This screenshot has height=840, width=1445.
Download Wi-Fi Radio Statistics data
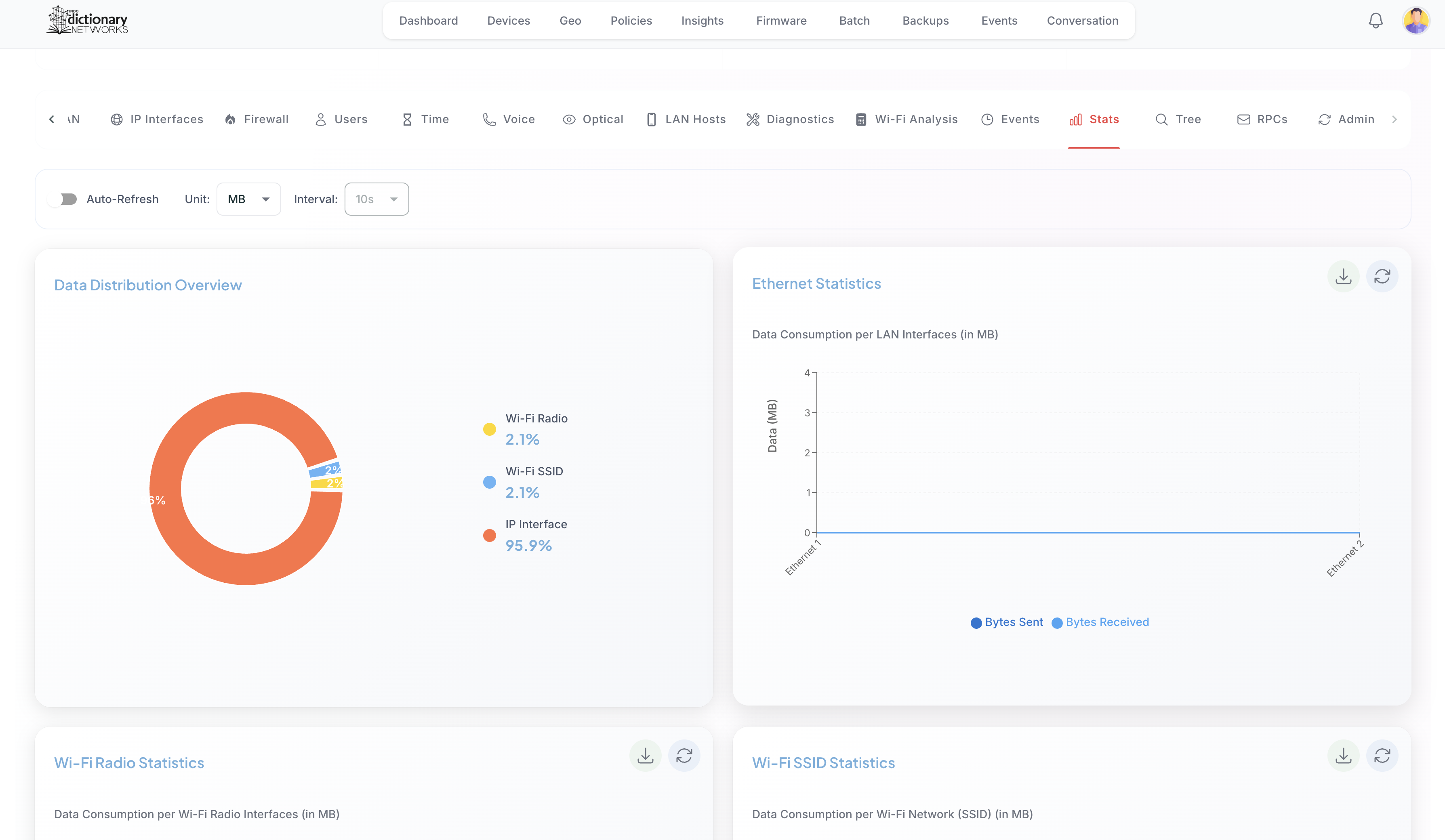(x=645, y=756)
